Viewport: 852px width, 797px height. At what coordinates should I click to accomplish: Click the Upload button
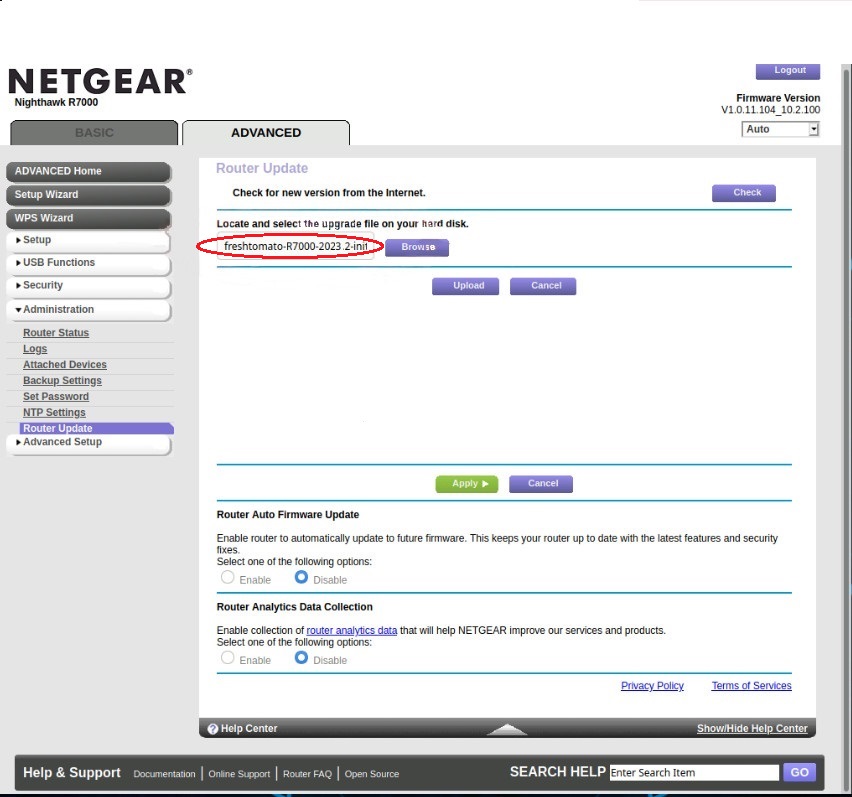coord(465,286)
